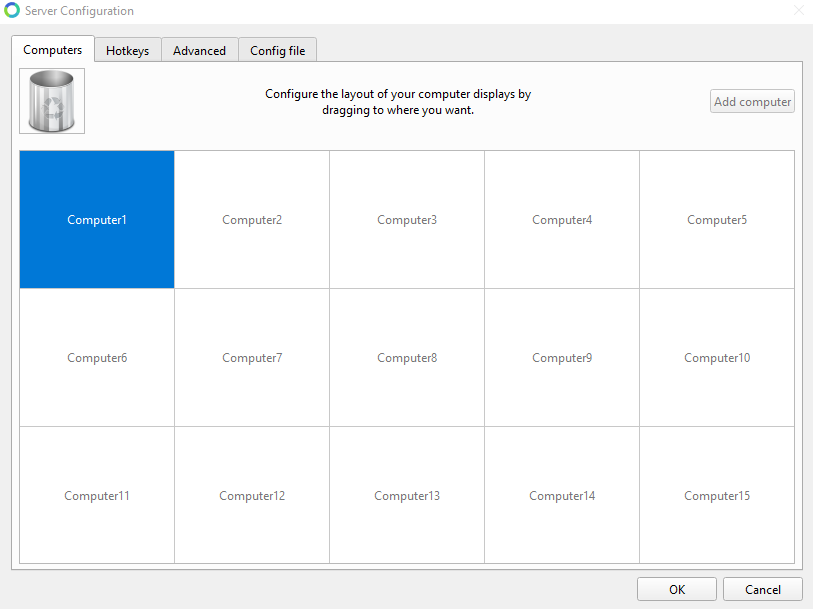Choose the Computer4 display cell
Screen dimensions: 813x609
(x=562, y=220)
